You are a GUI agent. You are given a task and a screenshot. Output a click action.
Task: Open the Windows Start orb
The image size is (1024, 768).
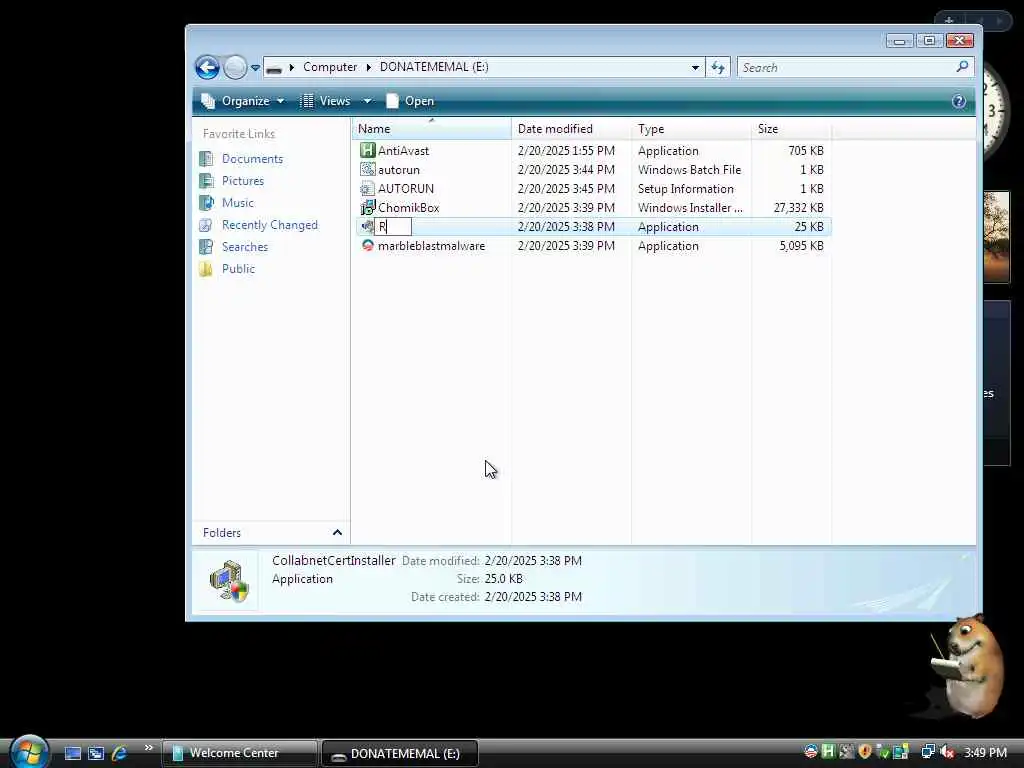click(28, 751)
